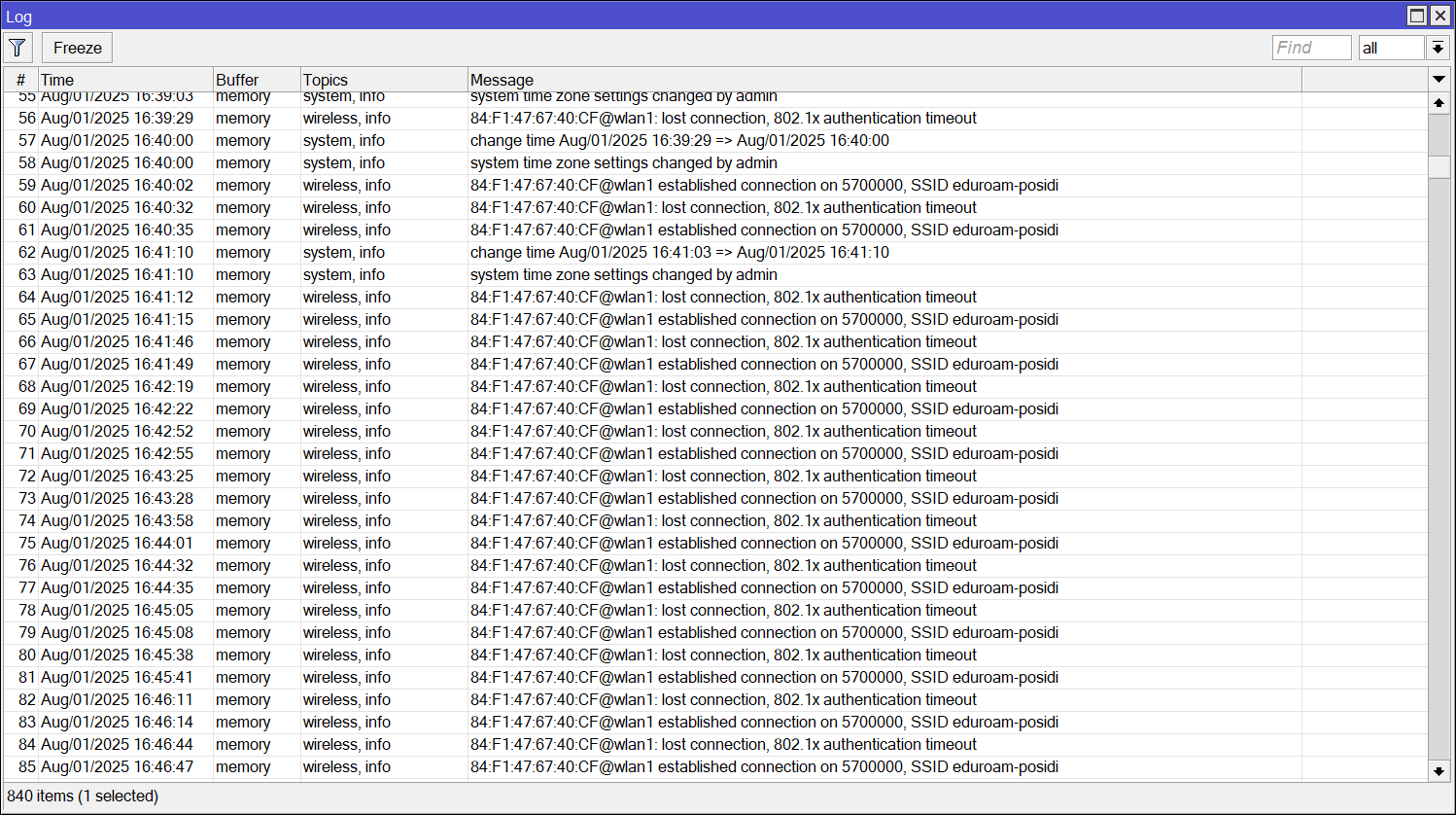Select row number 57 cell
This screenshot has width=1456, height=815.
pyautogui.click(x=27, y=140)
